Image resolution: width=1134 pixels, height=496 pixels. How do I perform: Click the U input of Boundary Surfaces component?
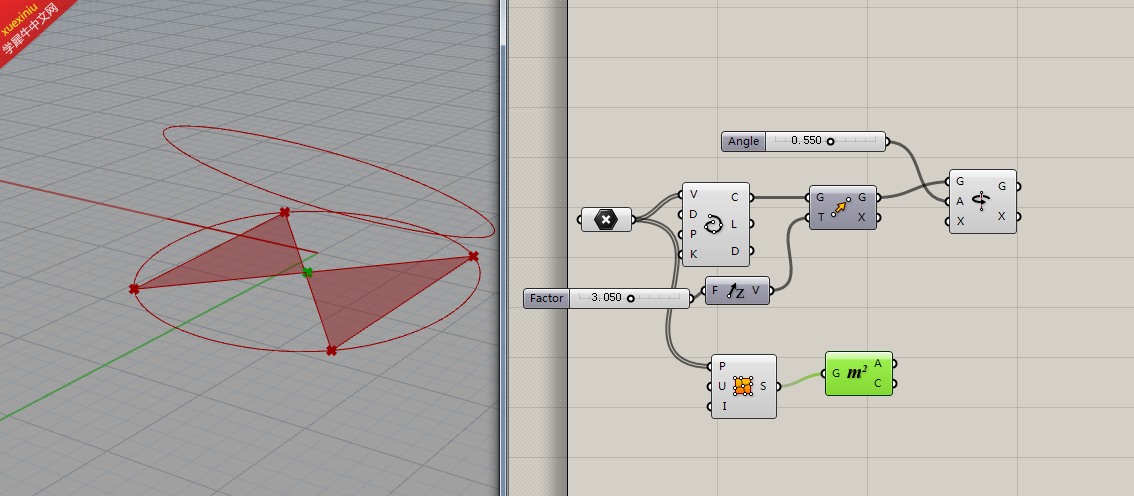[x=722, y=386]
